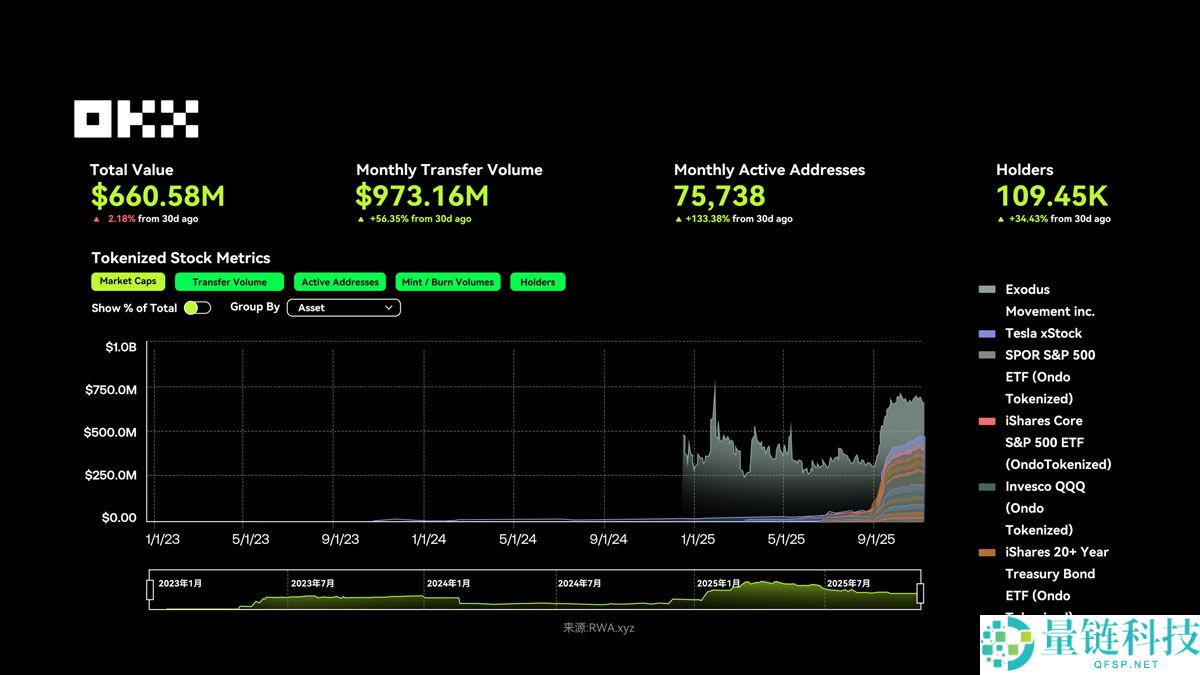This screenshot has height=675, width=1200.
Task: Click iShares Core S&P 500 legend icon
Action: tap(987, 421)
